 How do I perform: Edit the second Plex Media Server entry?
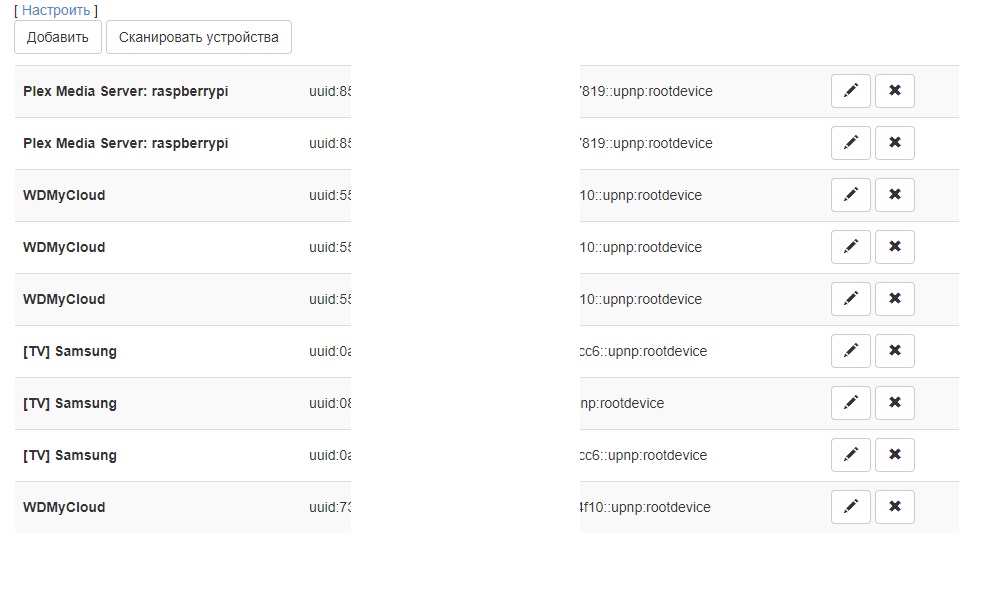click(x=851, y=143)
